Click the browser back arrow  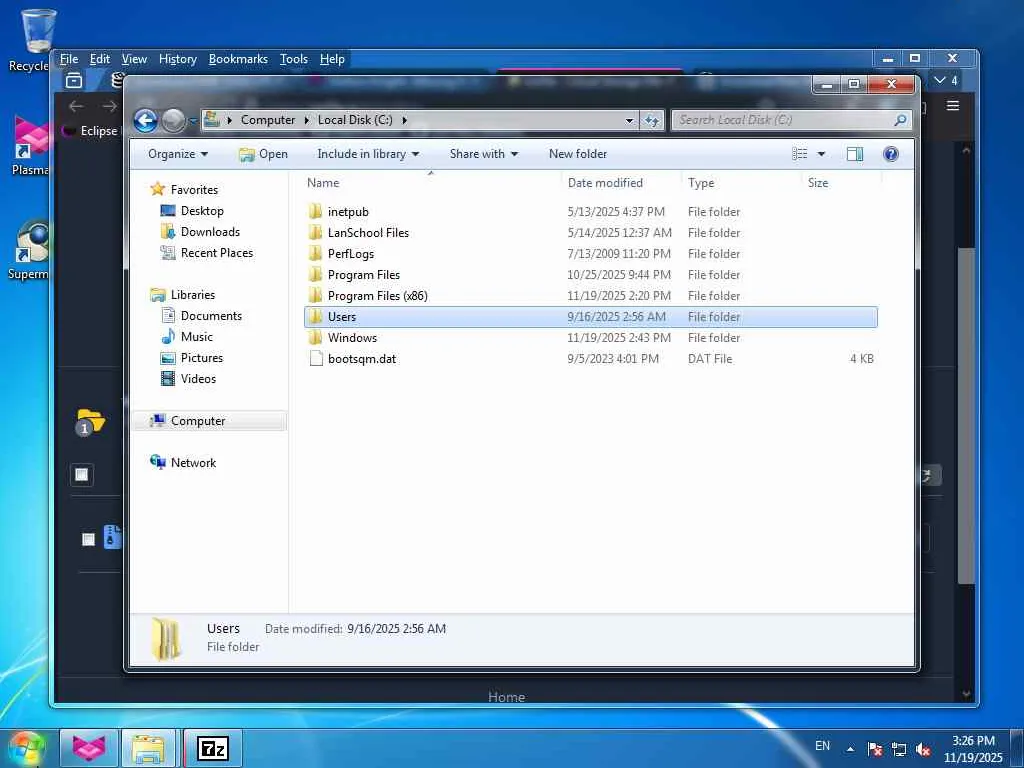coord(76,106)
